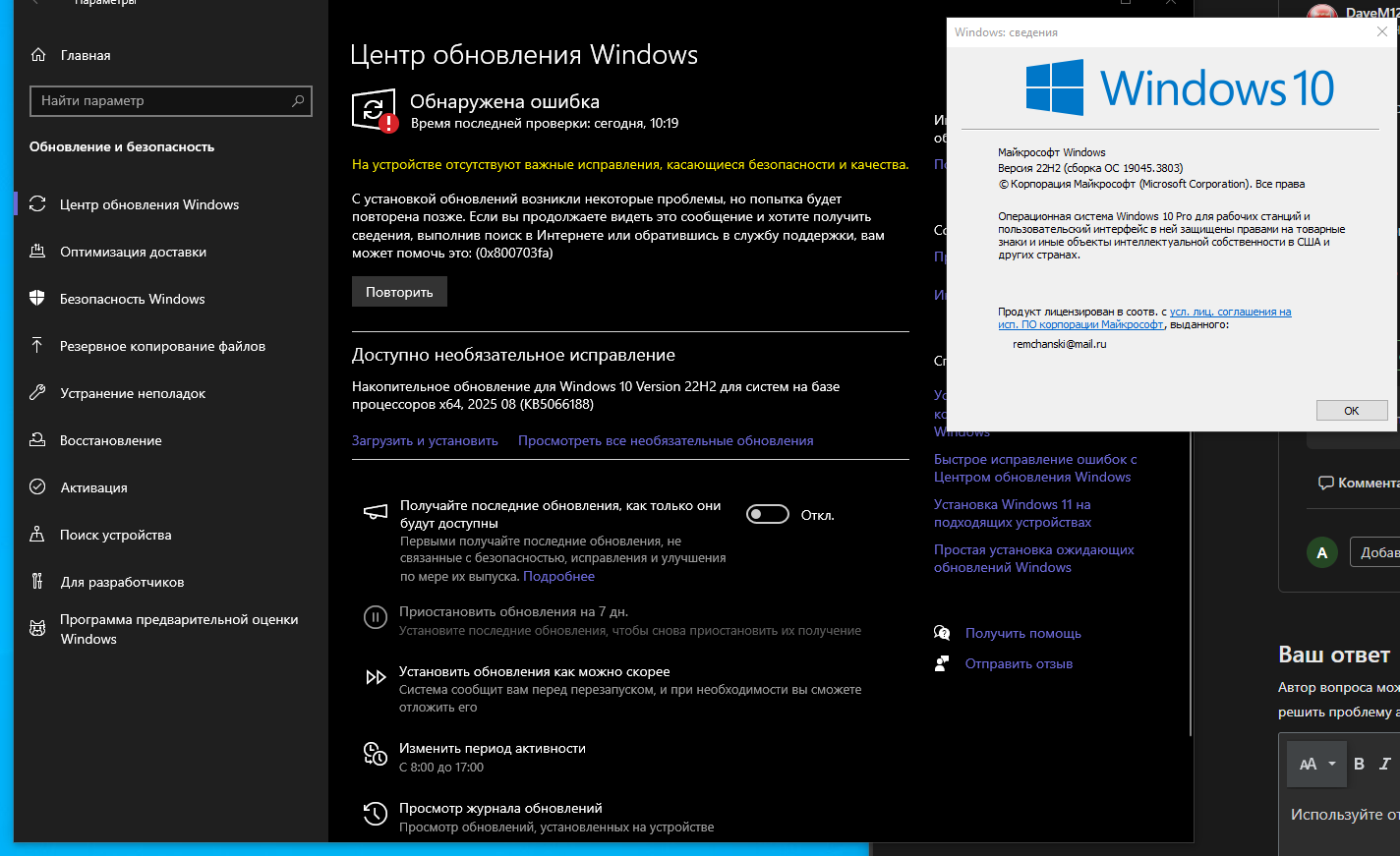Click the search magnifier in Найти параметр
The height and width of the screenshot is (856, 1400).
298,100
